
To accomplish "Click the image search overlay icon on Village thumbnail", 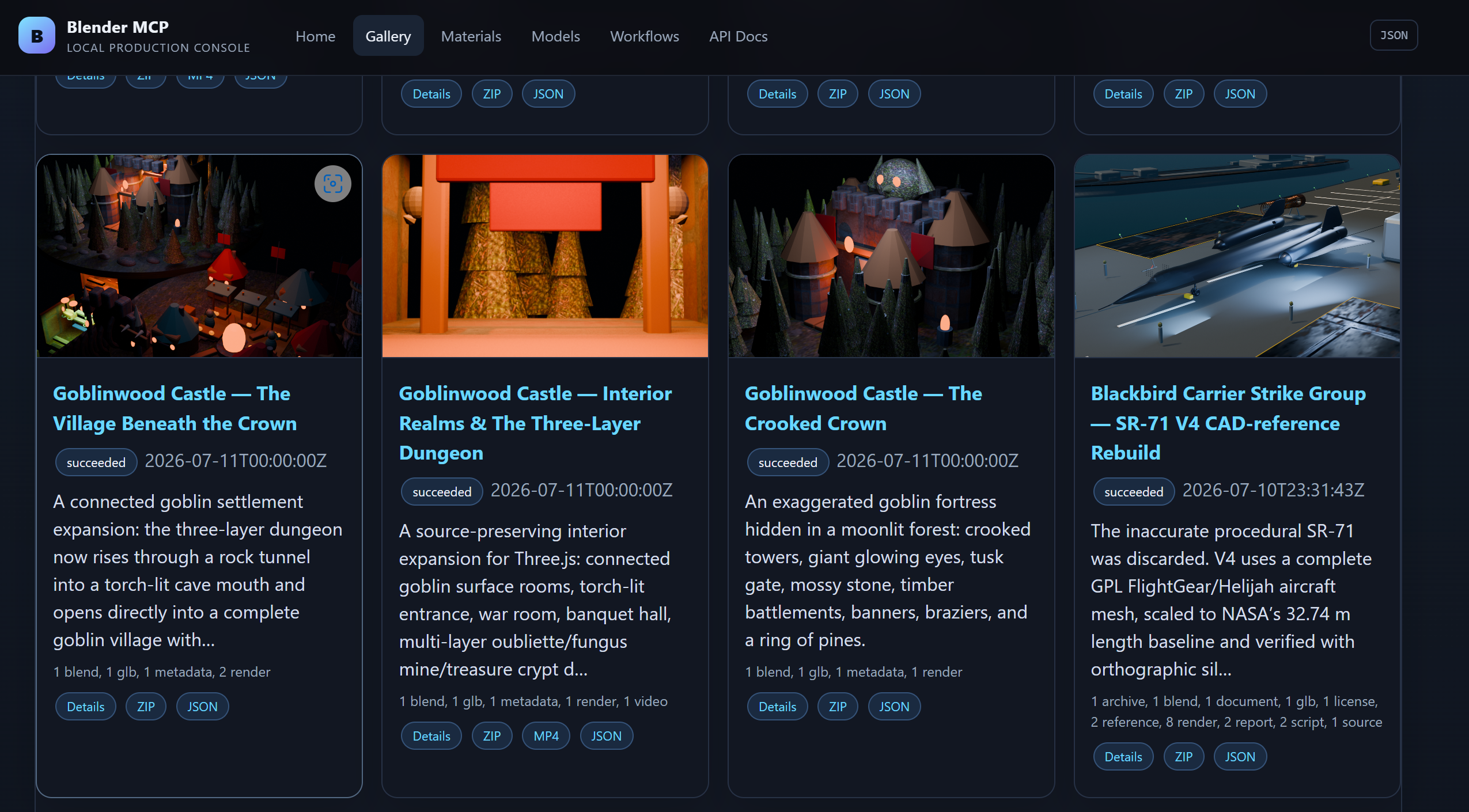I will tap(332, 184).
